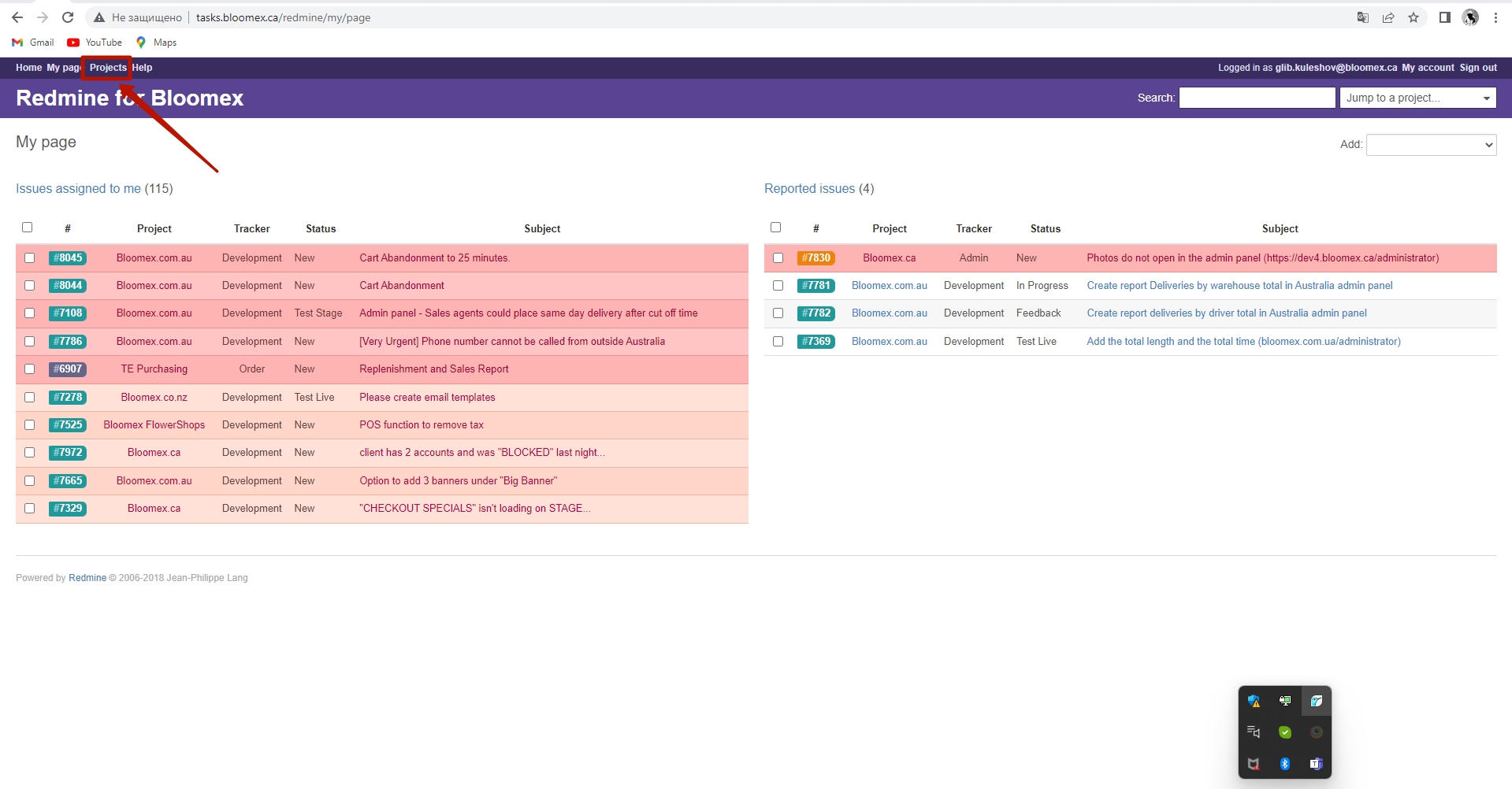The width and height of the screenshot is (1512, 789).
Task: Open Bloomex FlowerShops project link
Action: 154,424
